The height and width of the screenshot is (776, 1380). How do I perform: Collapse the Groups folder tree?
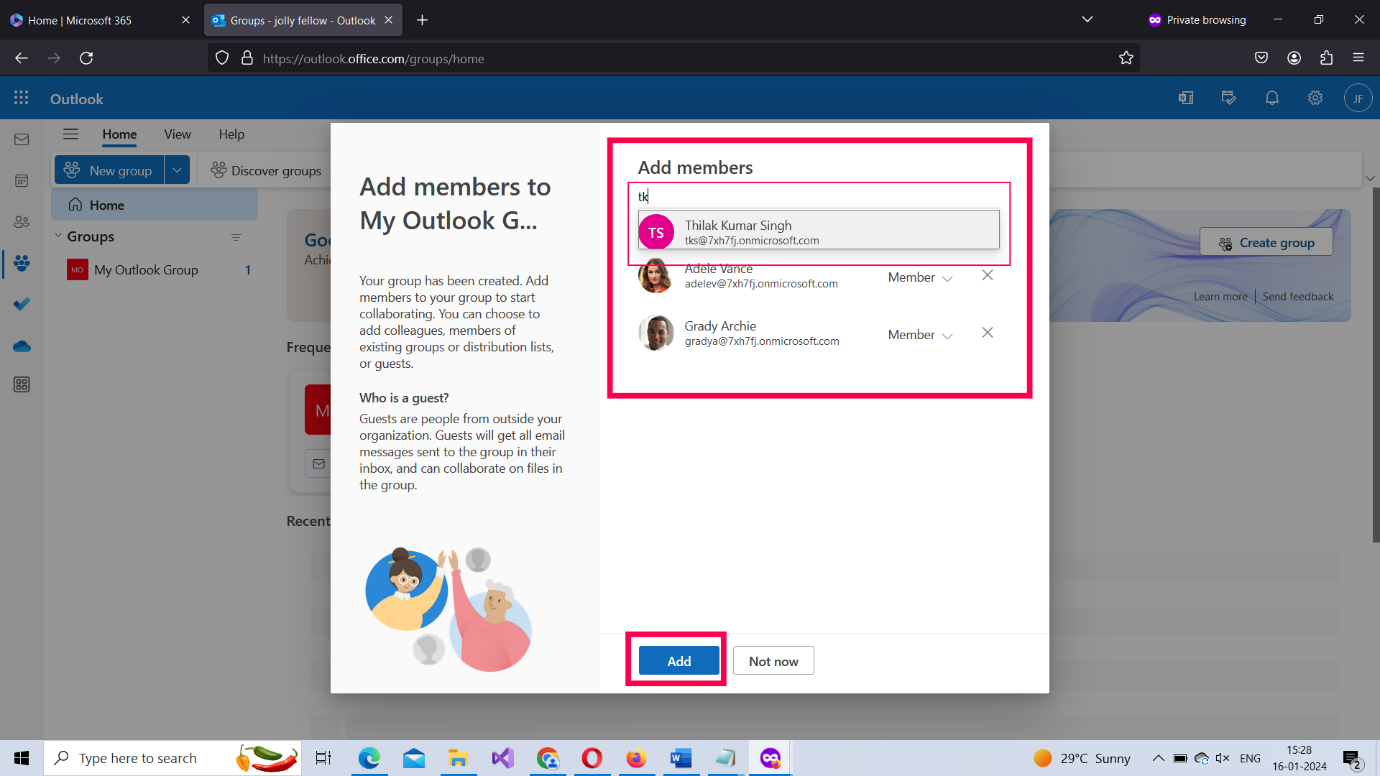(57, 237)
